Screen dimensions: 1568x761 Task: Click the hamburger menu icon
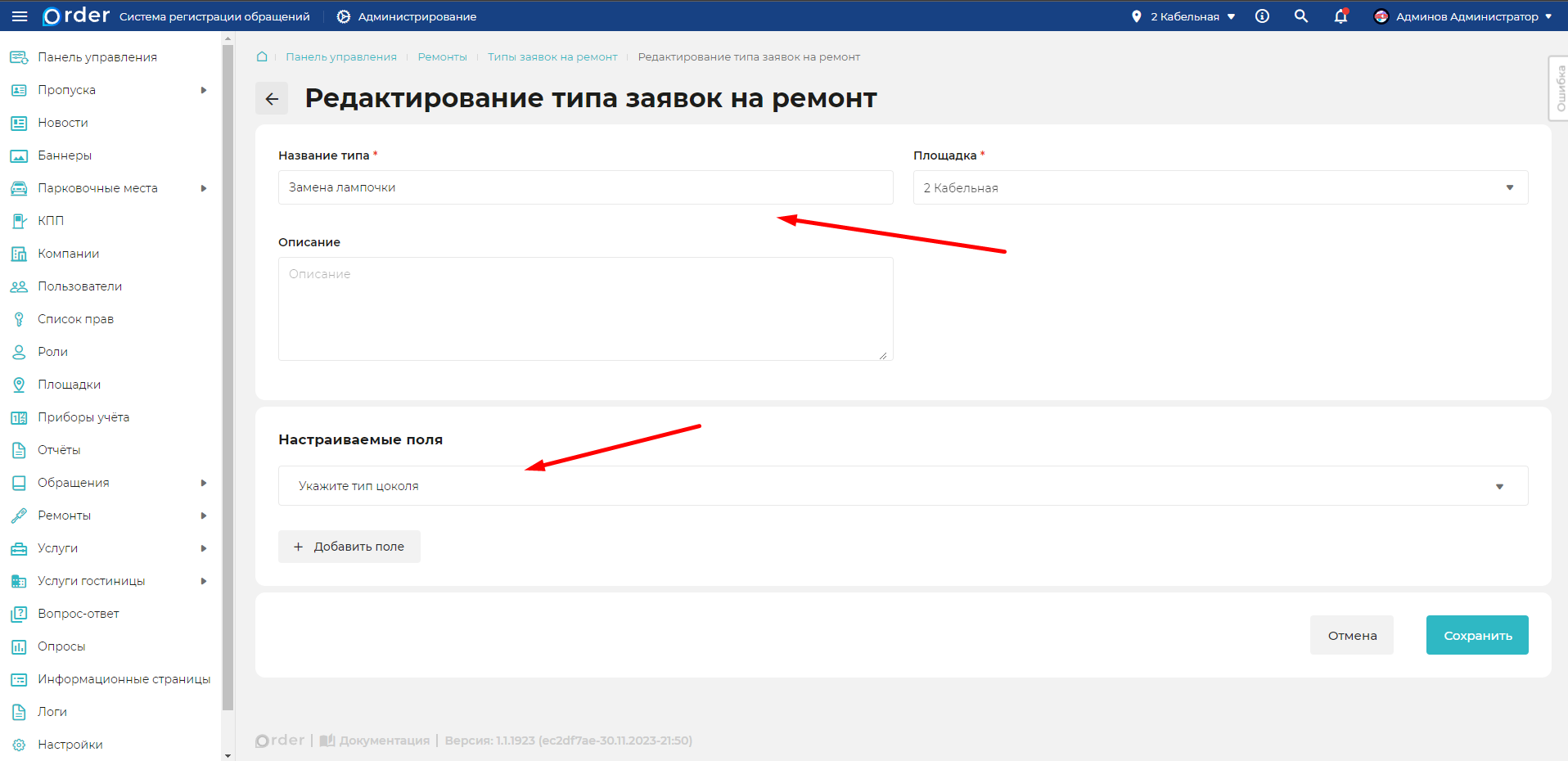pos(20,16)
